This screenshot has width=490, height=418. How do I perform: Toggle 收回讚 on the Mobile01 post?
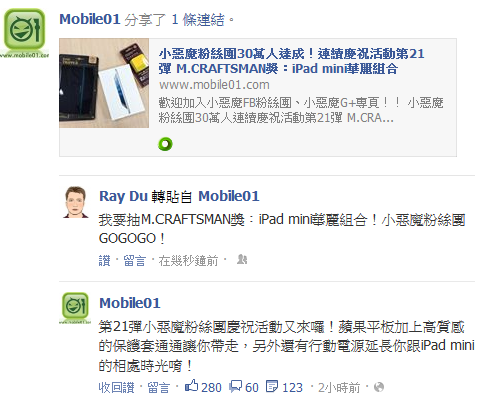point(116,387)
